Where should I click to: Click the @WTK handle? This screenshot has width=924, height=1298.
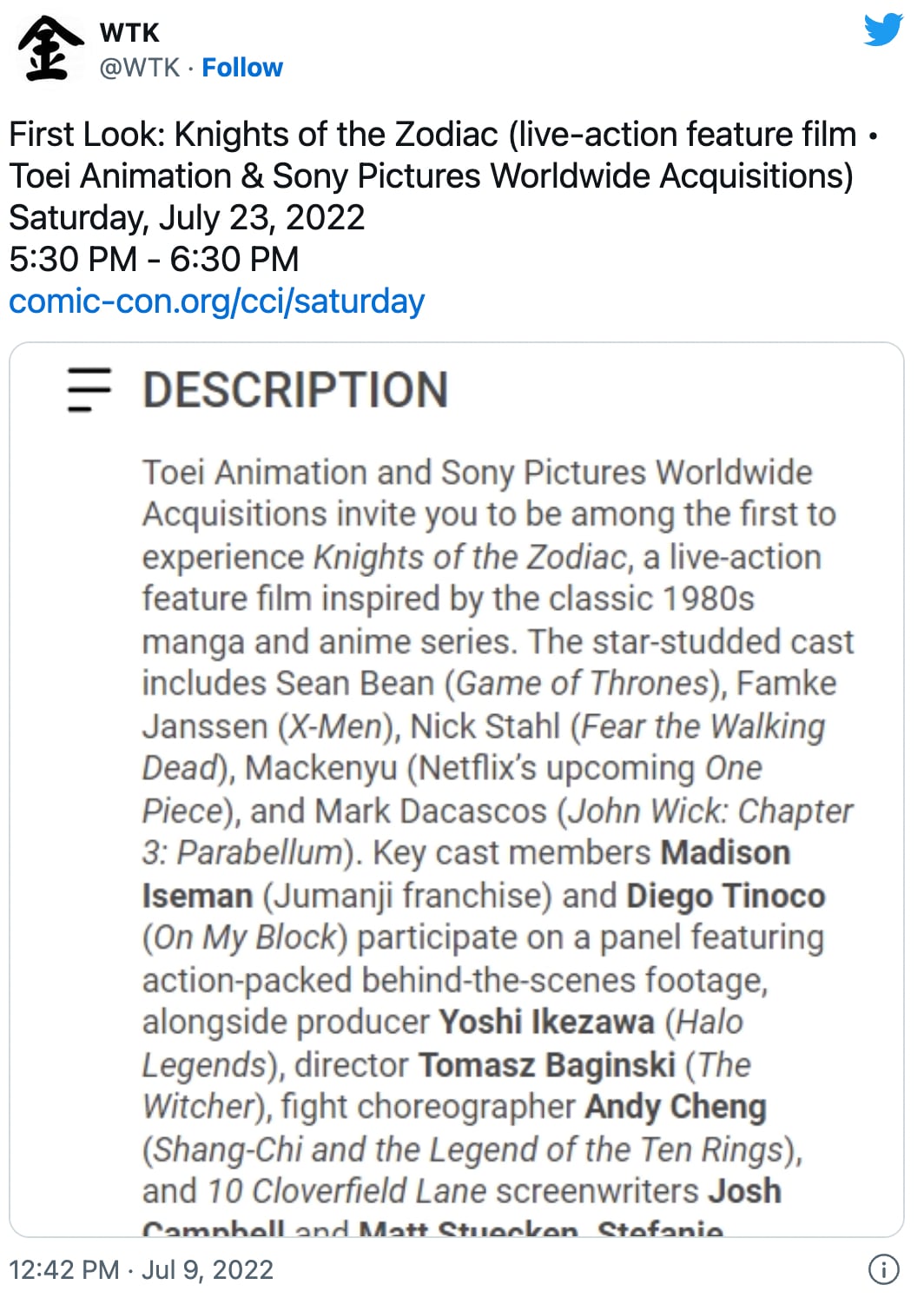click(x=140, y=68)
